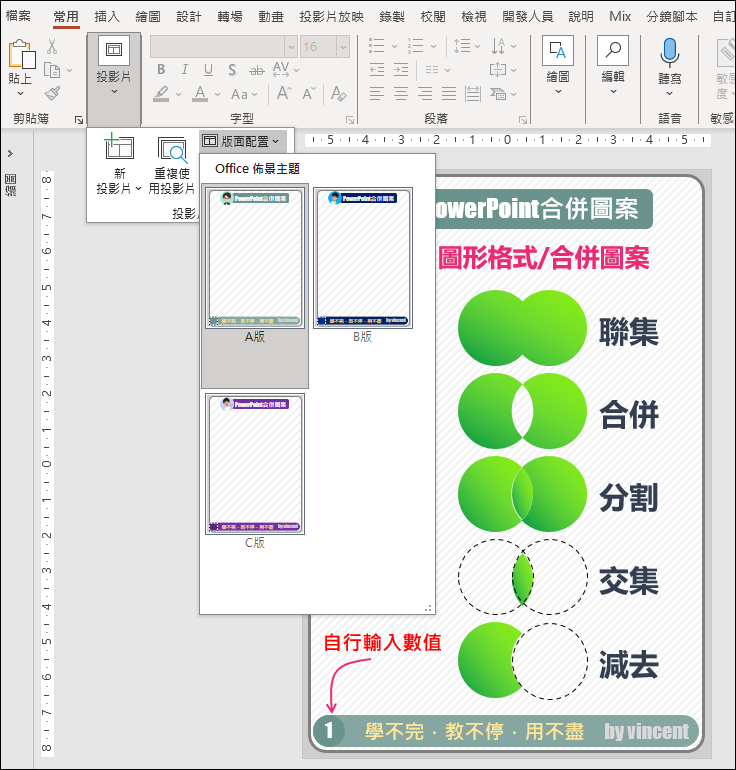
Task: Increase list indent level icon
Action: click(x=401, y=70)
